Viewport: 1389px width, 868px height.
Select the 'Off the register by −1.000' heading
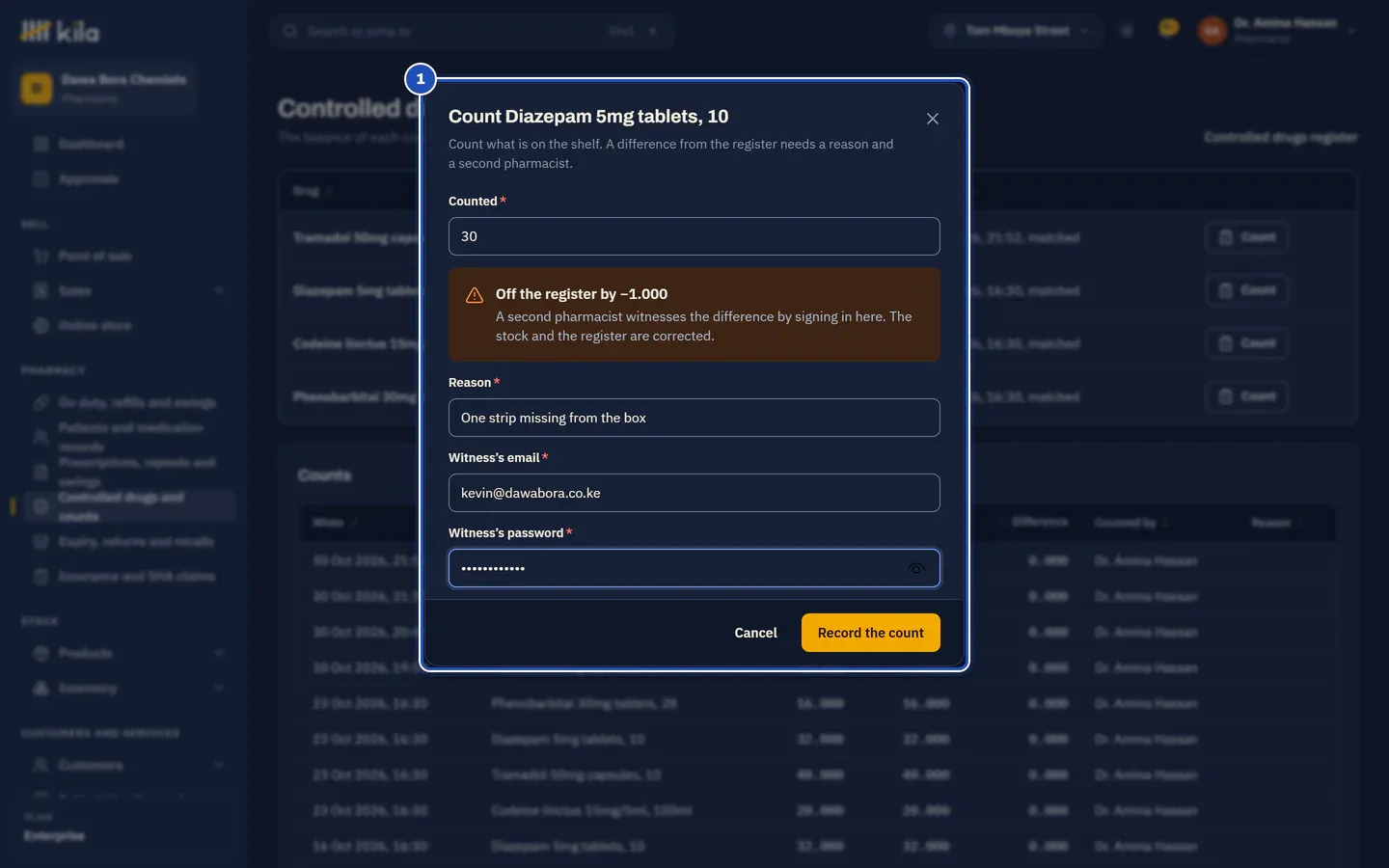(582, 294)
